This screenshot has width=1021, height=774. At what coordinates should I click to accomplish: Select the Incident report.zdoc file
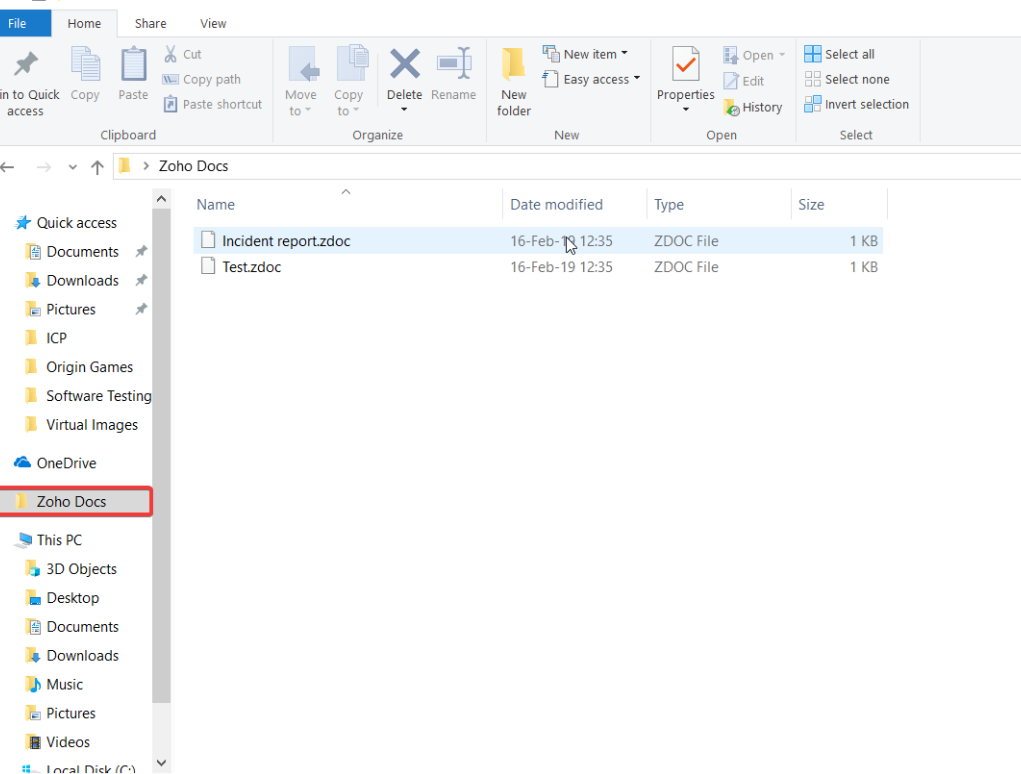click(538, 241)
